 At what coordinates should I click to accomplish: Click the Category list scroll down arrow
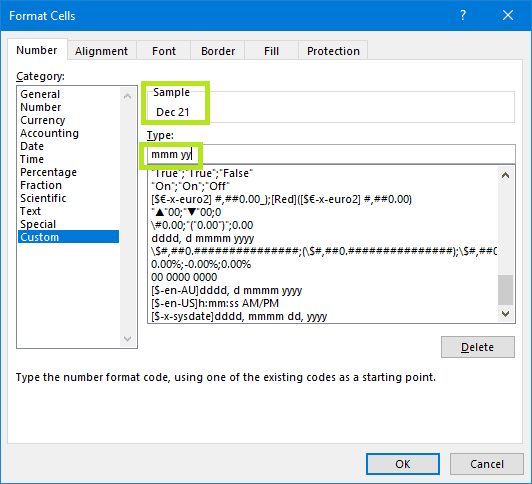[x=128, y=338]
